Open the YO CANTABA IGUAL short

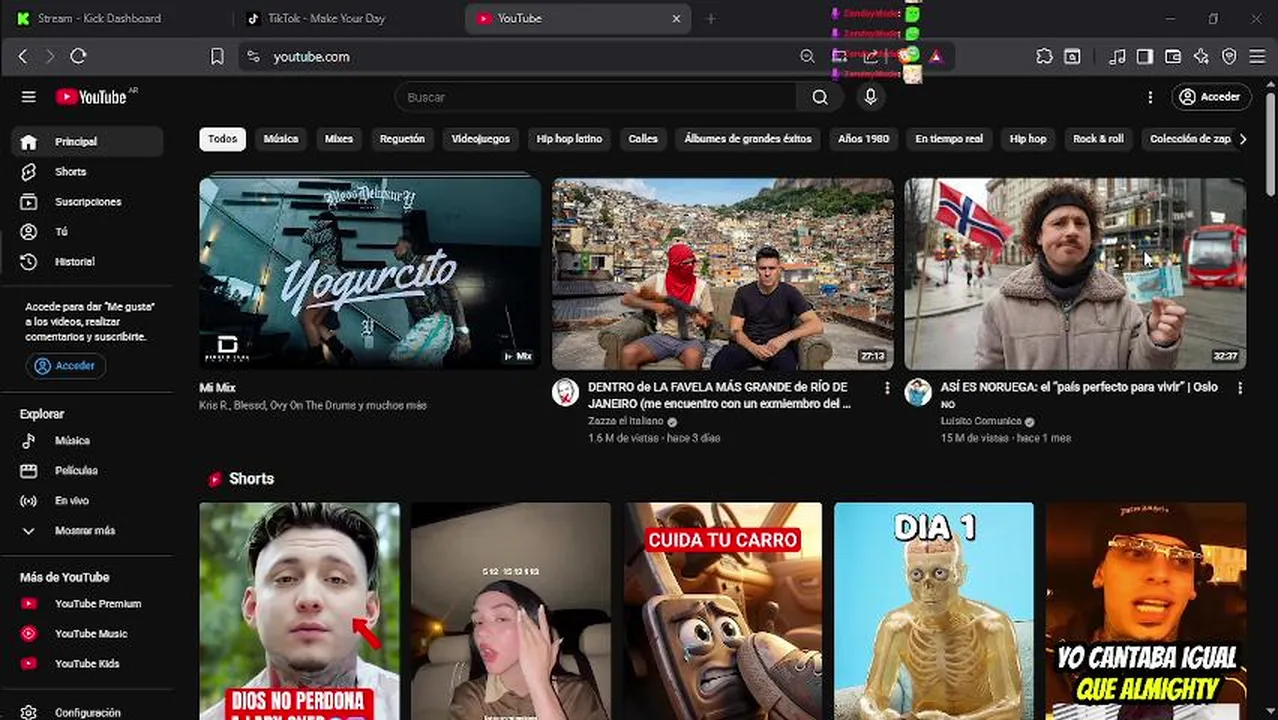click(x=1146, y=611)
